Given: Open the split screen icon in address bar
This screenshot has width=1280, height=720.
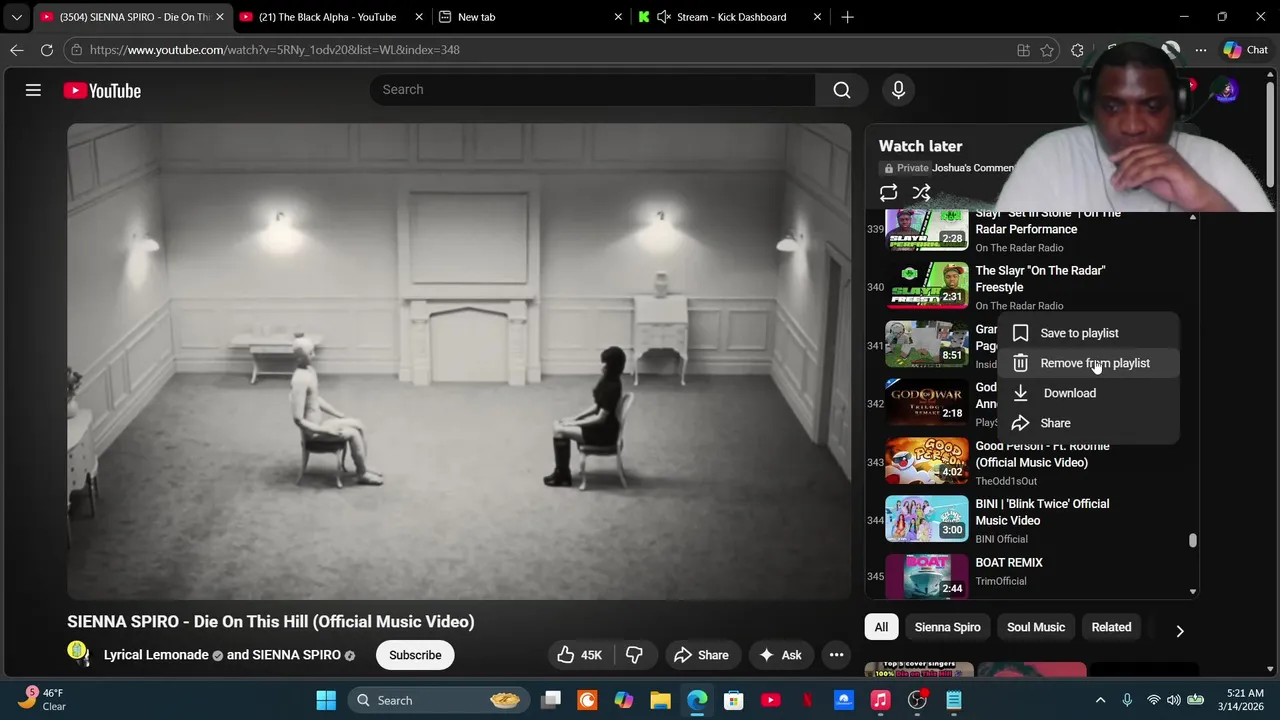Looking at the screenshot, I should [1023, 50].
